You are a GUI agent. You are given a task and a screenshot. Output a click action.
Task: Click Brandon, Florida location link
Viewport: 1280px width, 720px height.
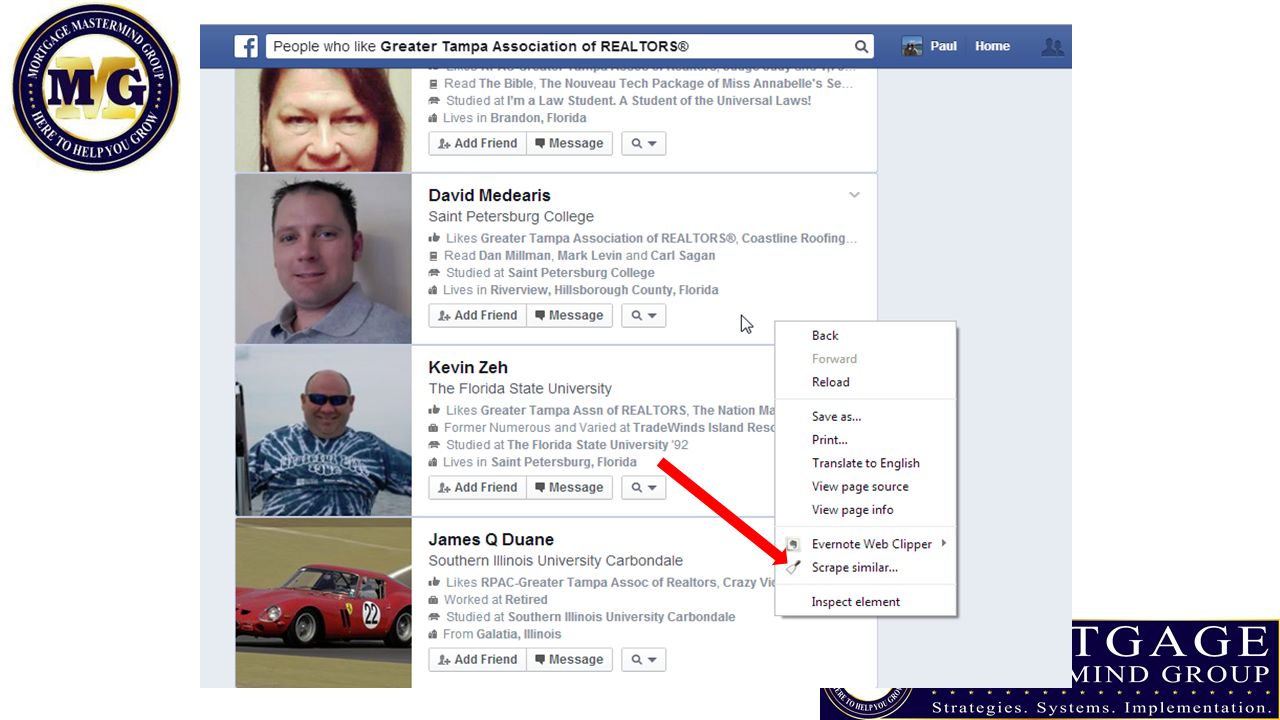tap(538, 118)
